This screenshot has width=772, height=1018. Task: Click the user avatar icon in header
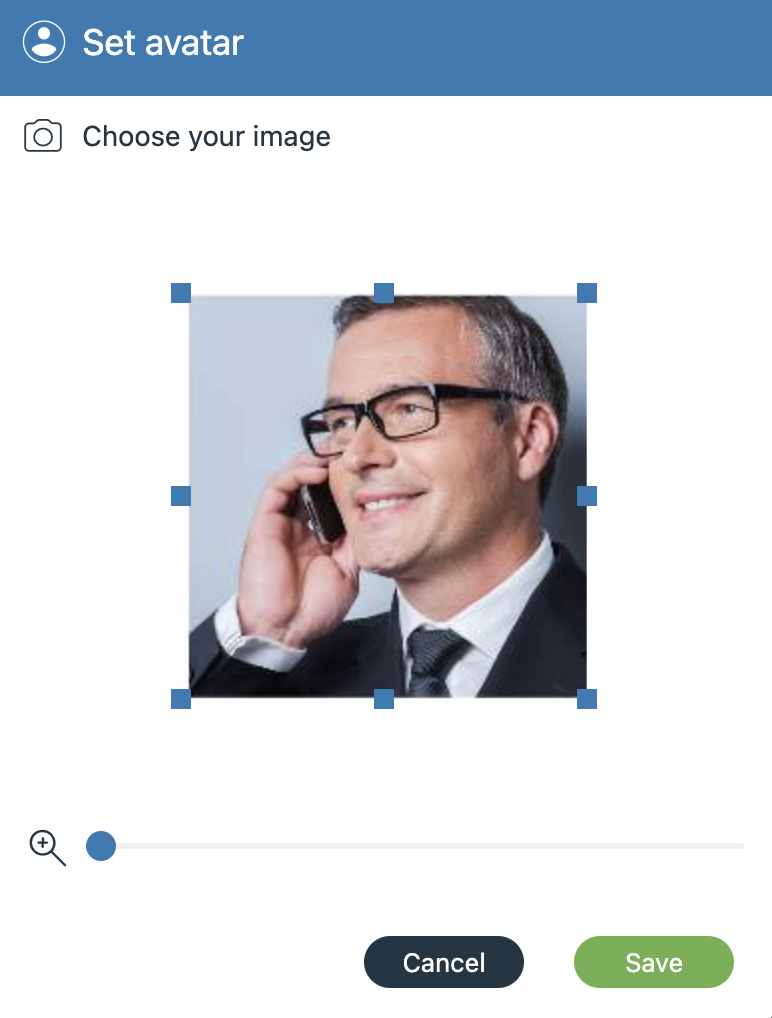(x=44, y=42)
